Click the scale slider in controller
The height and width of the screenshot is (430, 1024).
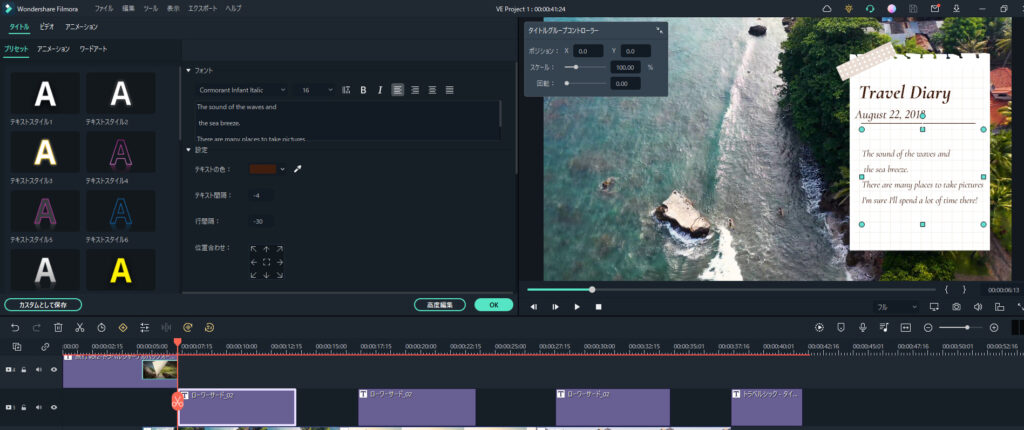(x=583, y=67)
